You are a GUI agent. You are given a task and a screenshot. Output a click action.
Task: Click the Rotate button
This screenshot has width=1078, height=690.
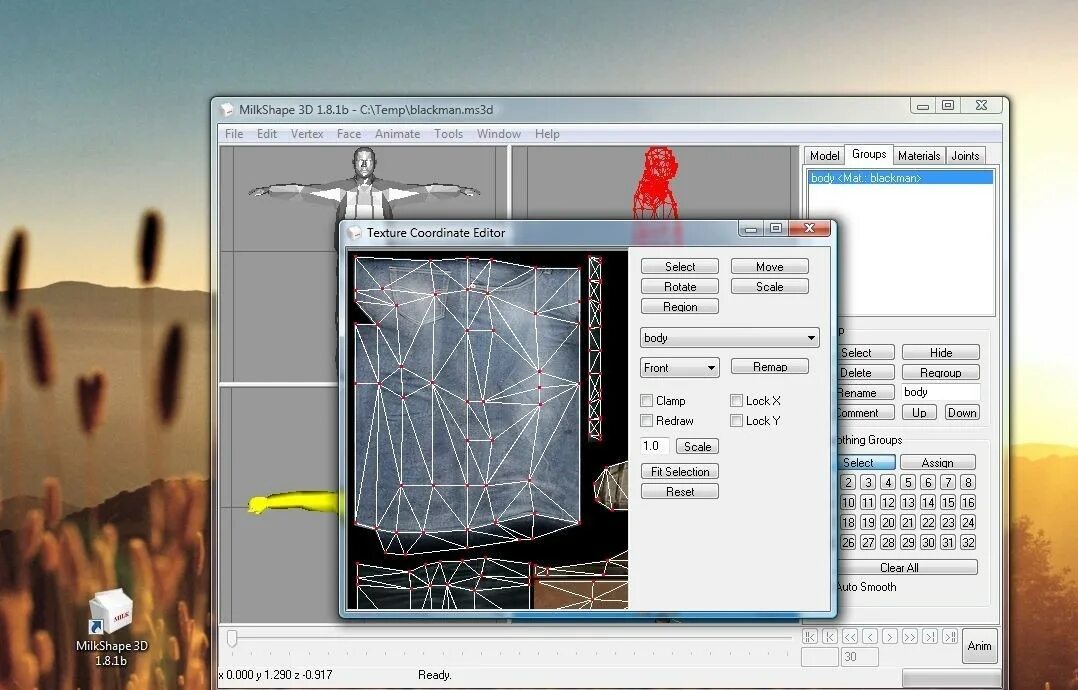tap(680, 287)
